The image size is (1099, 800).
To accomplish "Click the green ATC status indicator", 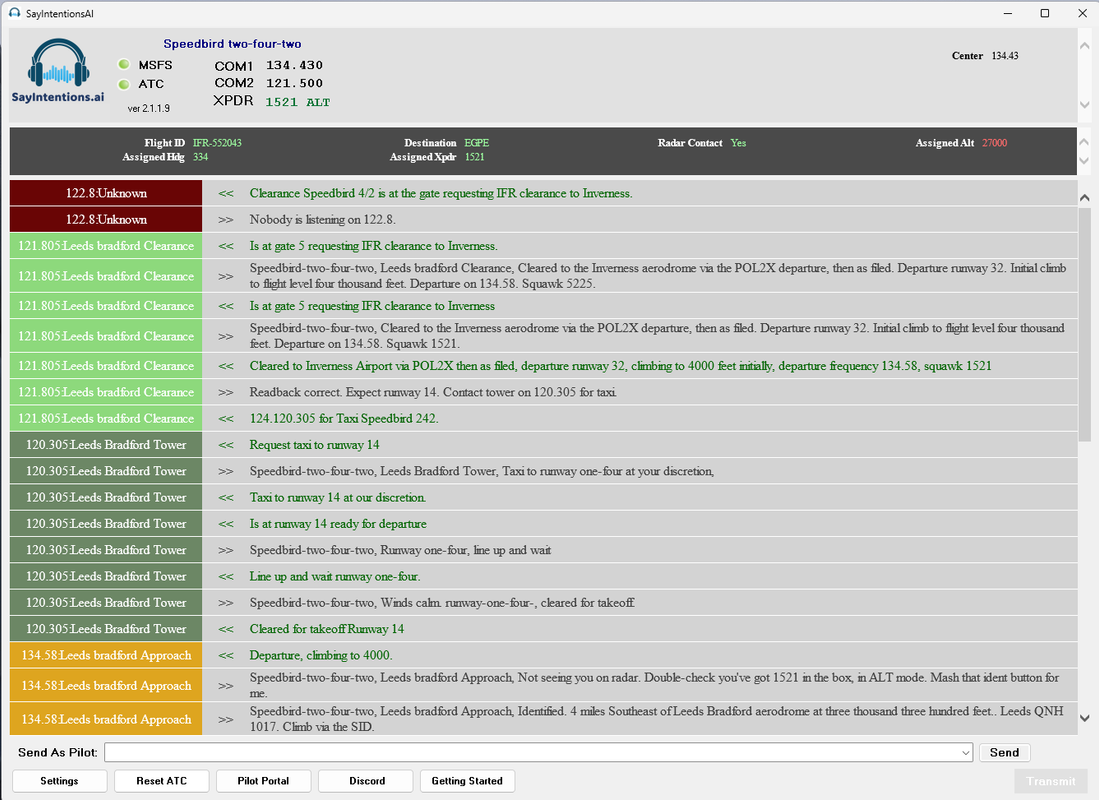I will pos(124,84).
